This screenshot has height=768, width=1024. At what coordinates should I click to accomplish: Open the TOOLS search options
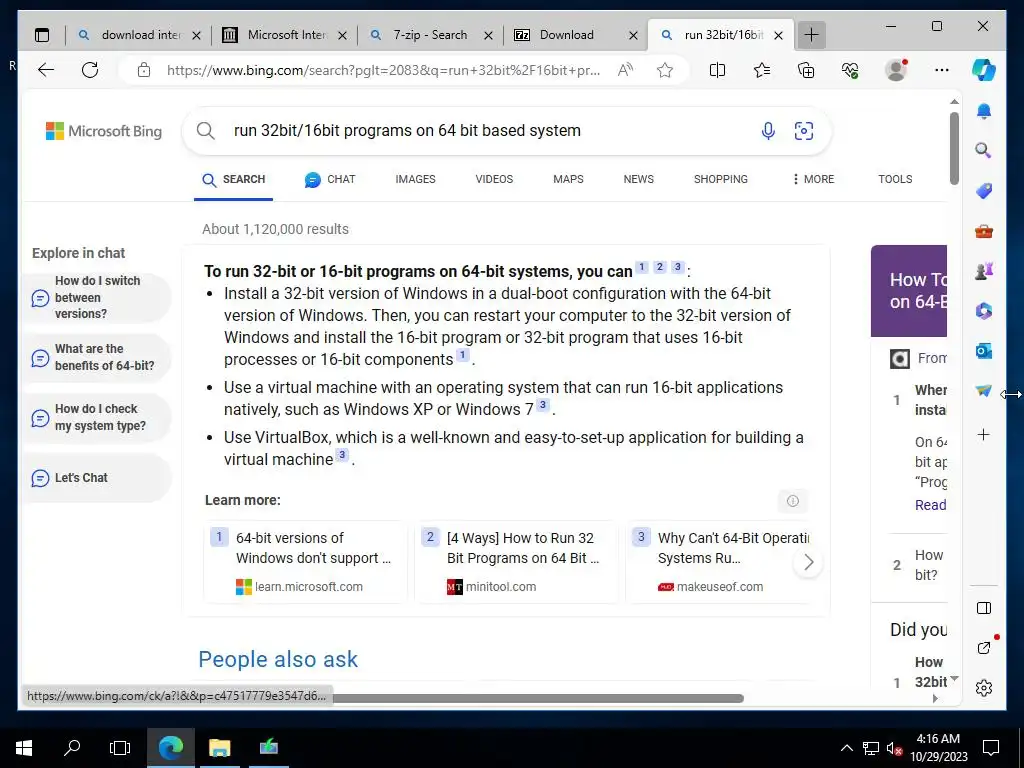click(895, 179)
